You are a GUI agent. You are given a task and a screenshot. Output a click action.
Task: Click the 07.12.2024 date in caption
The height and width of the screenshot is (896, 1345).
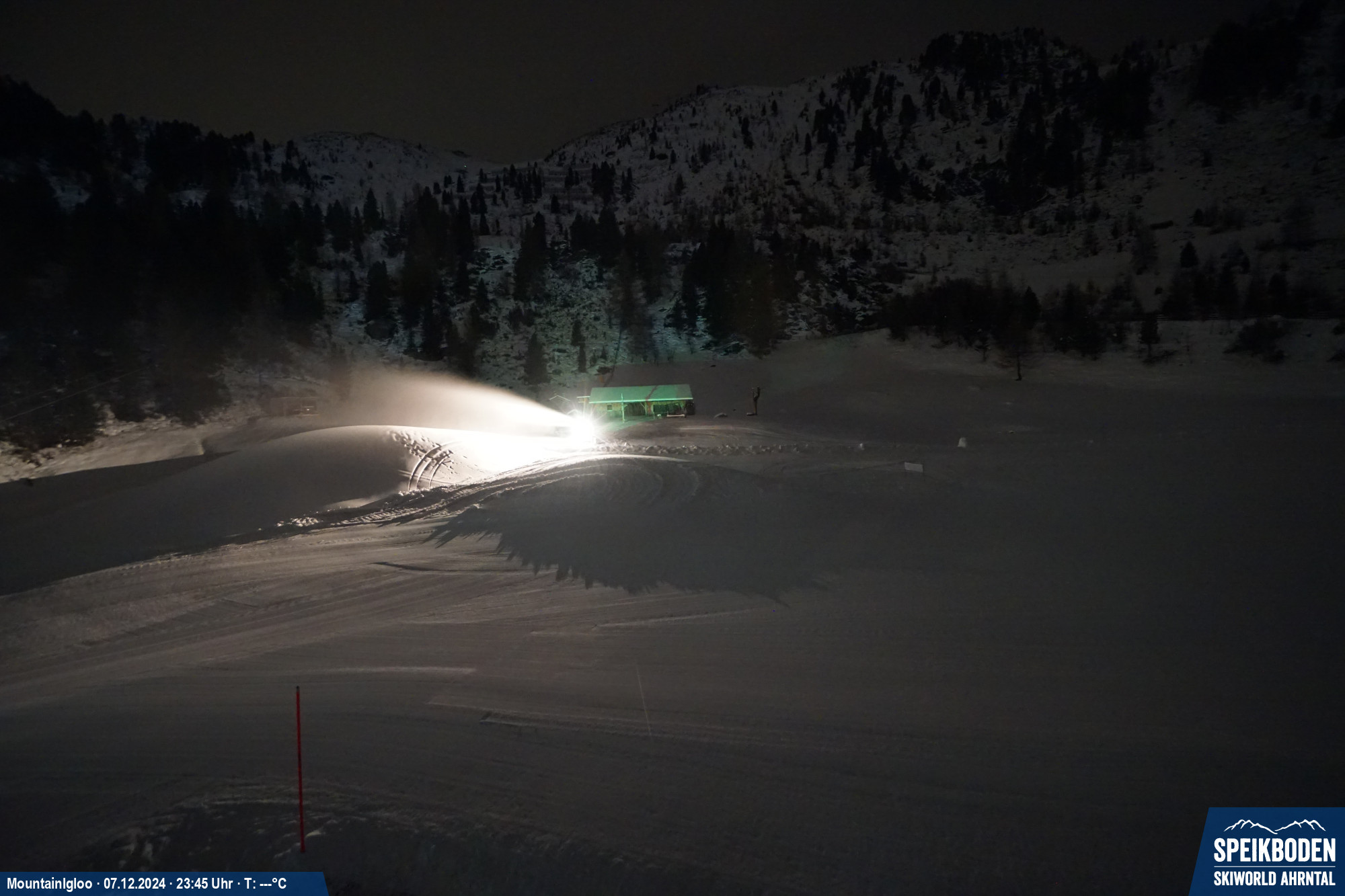coord(134,883)
